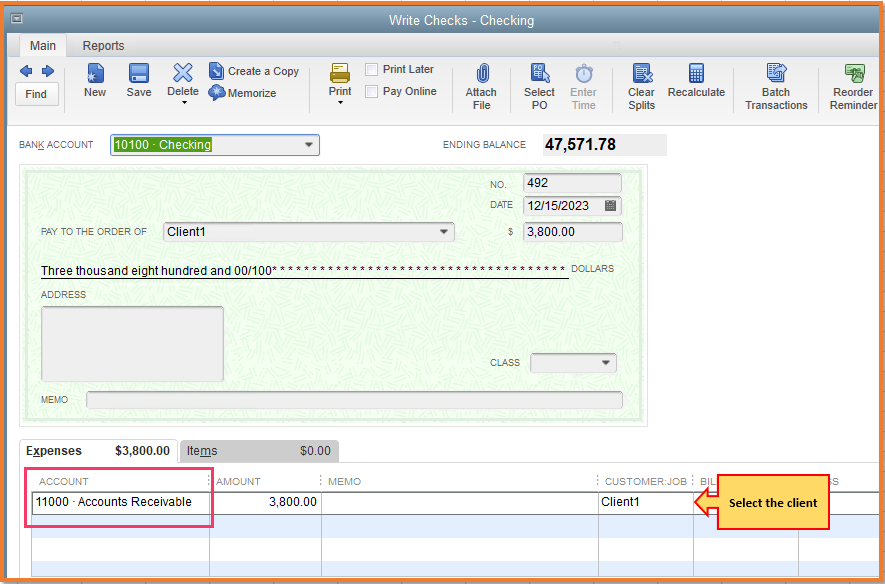This screenshot has height=584, width=885.
Task: Open the Delete dropdown arrow
Action: point(183,103)
